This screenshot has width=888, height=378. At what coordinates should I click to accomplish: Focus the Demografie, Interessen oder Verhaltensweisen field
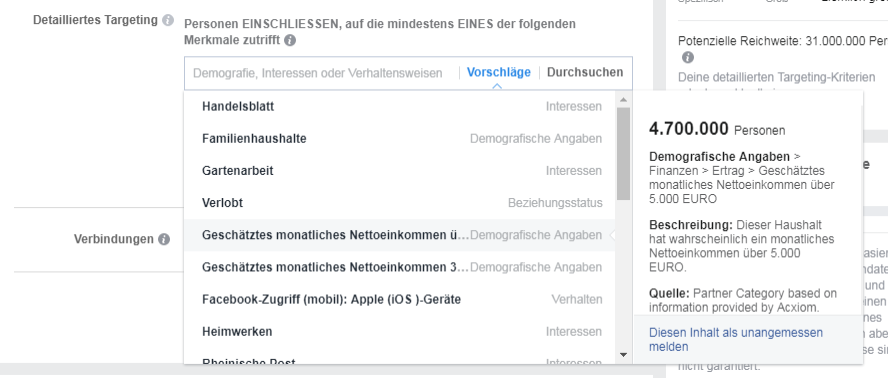point(318,73)
